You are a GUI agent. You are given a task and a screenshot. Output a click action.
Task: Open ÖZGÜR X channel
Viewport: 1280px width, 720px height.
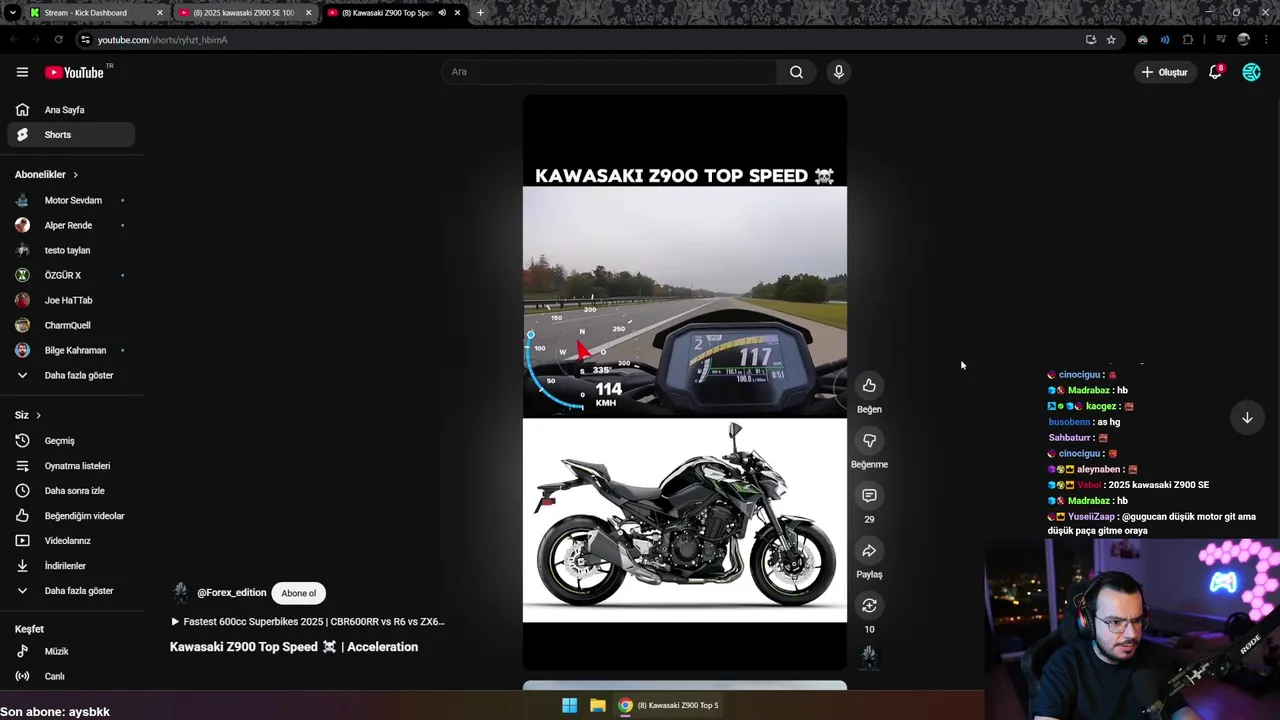coord(71,275)
